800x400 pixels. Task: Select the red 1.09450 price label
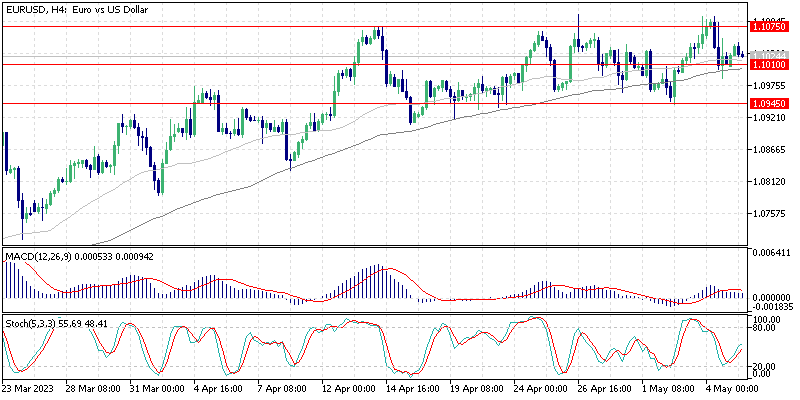pyautogui.click(x=769, y=104)
